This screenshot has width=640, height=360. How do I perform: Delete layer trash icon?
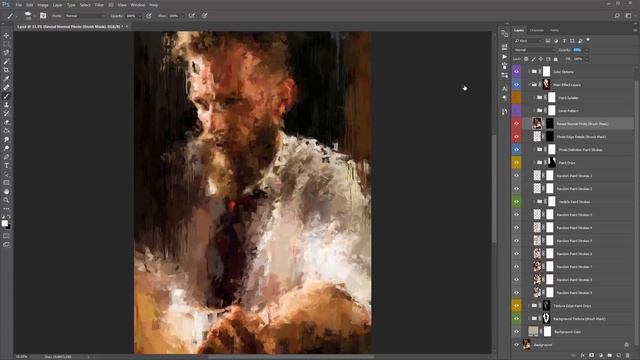pos(627,356)
